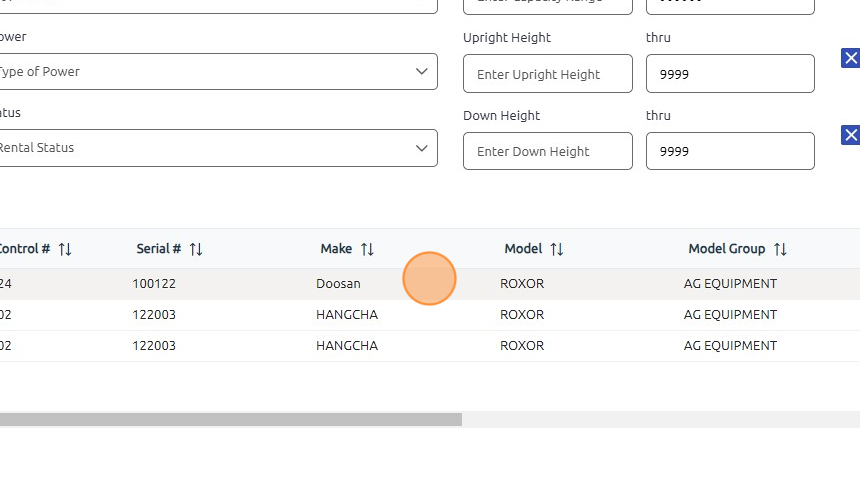The image size is (860, 481).
Task: Clear the Down Height range filter
Action: coord(851,135)
